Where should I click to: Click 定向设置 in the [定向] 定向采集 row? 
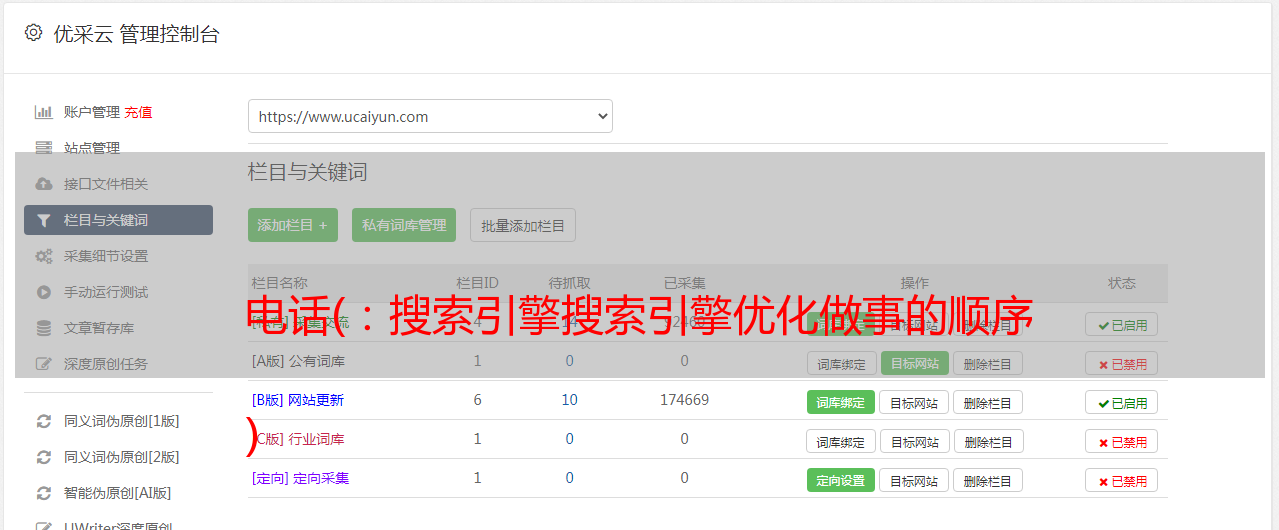click(x=841, y=480)
